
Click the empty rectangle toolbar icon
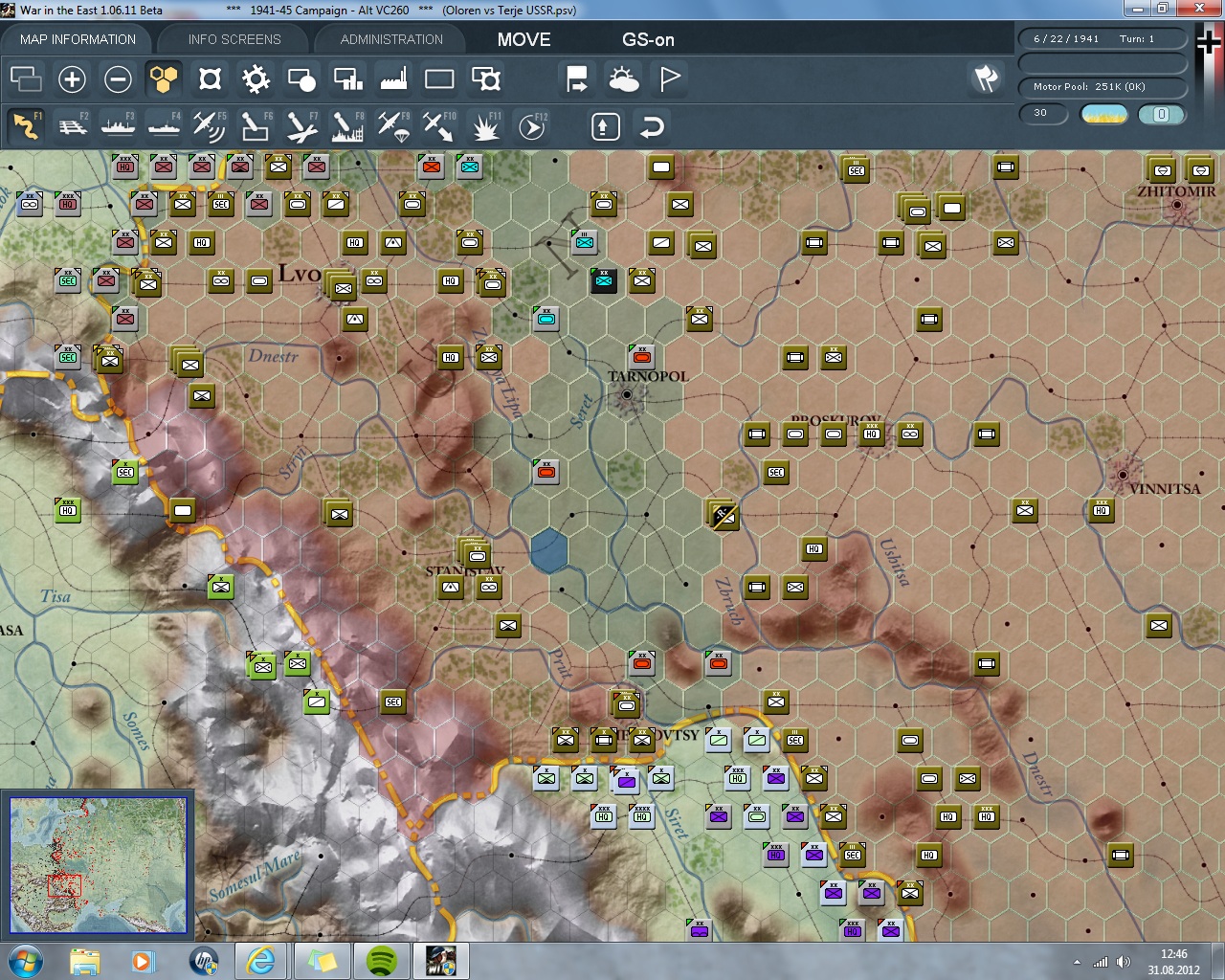pyautogui.click(x=439, y=78)
